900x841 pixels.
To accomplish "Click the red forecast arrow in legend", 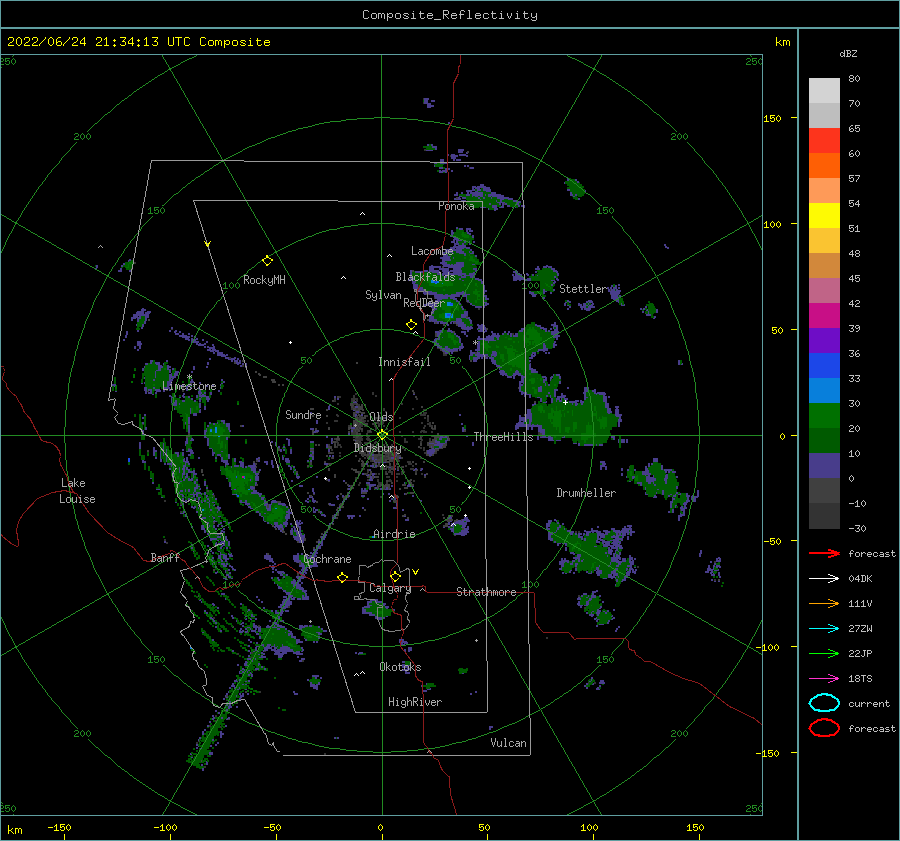I will point(824,553).
